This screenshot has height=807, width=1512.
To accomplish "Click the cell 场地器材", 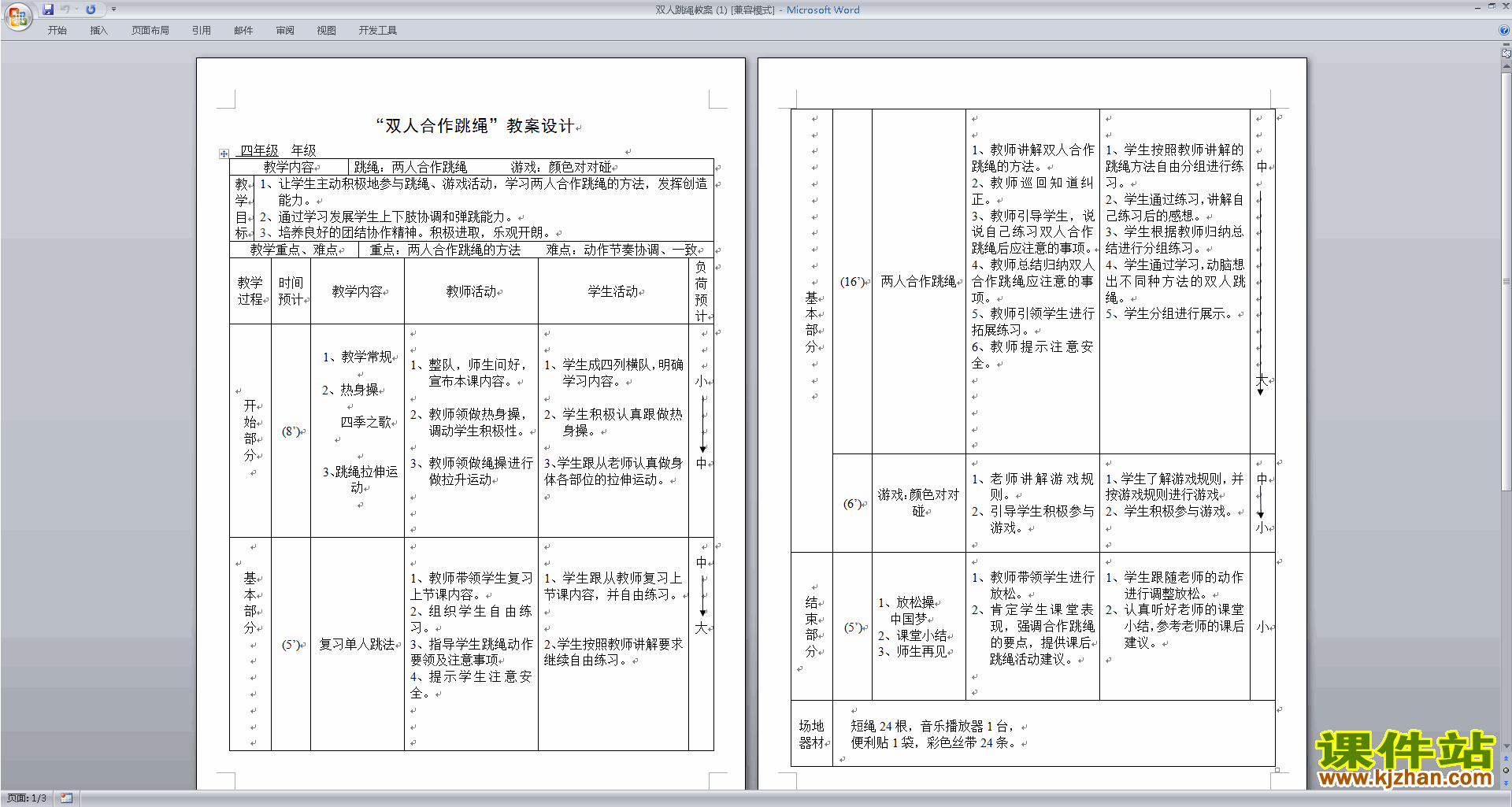I will (811, 734).
